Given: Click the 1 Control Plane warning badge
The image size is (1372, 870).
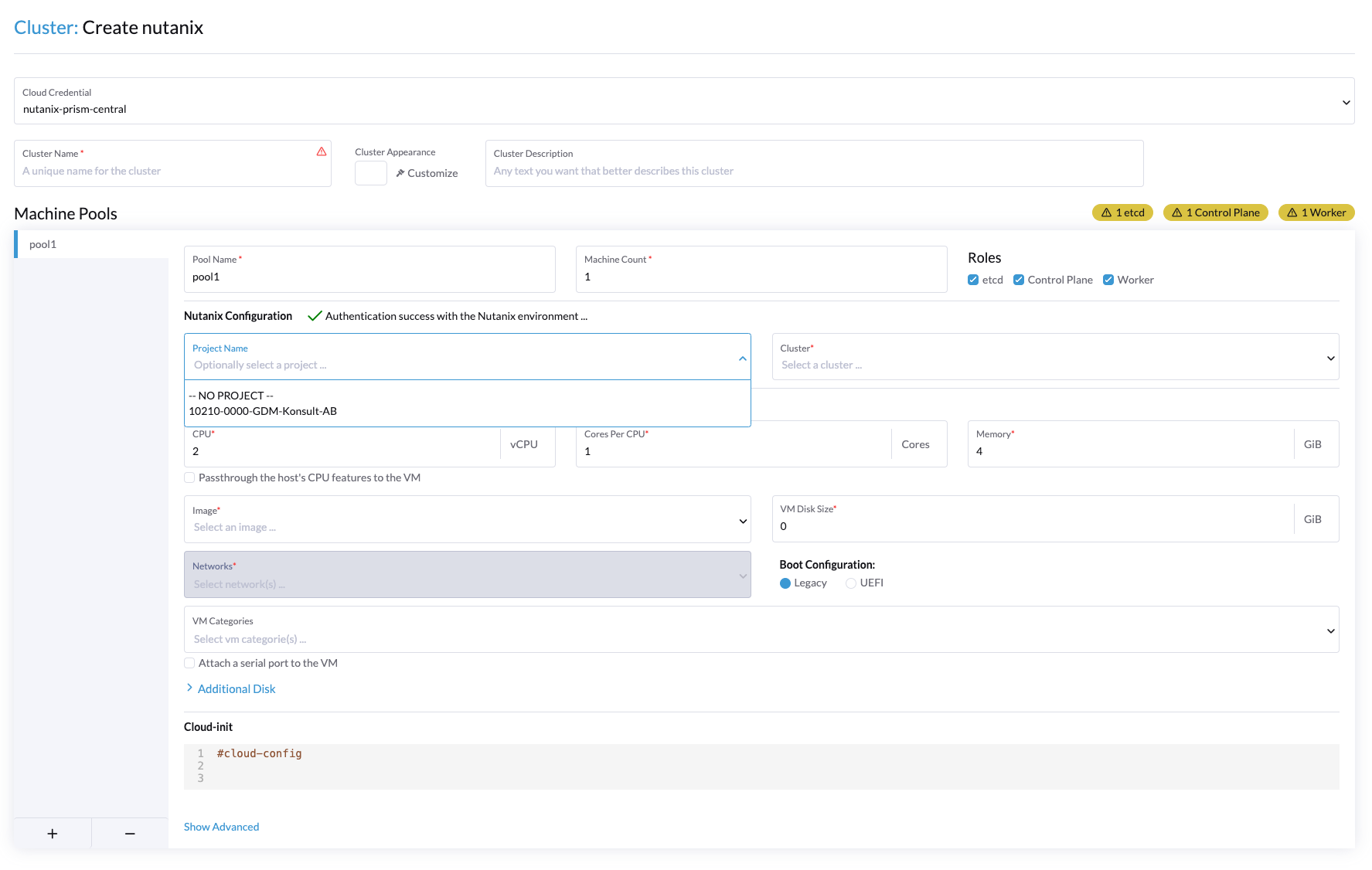Looking at the screenshot, I should click(x=1215, y=212).
